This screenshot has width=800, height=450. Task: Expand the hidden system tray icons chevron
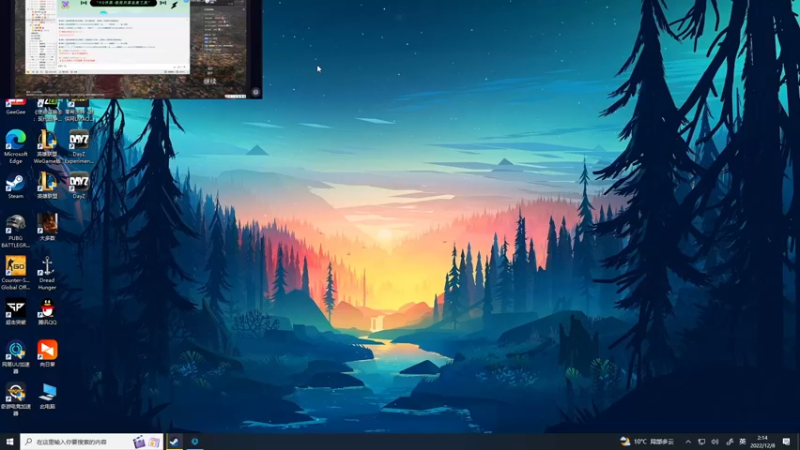pyautogui.click(x=688, y=442)
